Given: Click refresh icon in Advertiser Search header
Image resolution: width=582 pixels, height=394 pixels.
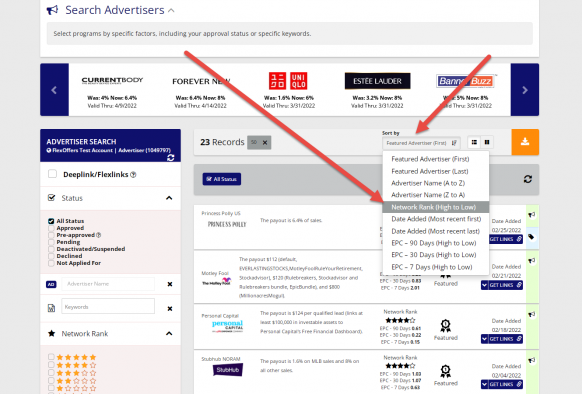Looking at the screenshot, I should pos(171,158).
